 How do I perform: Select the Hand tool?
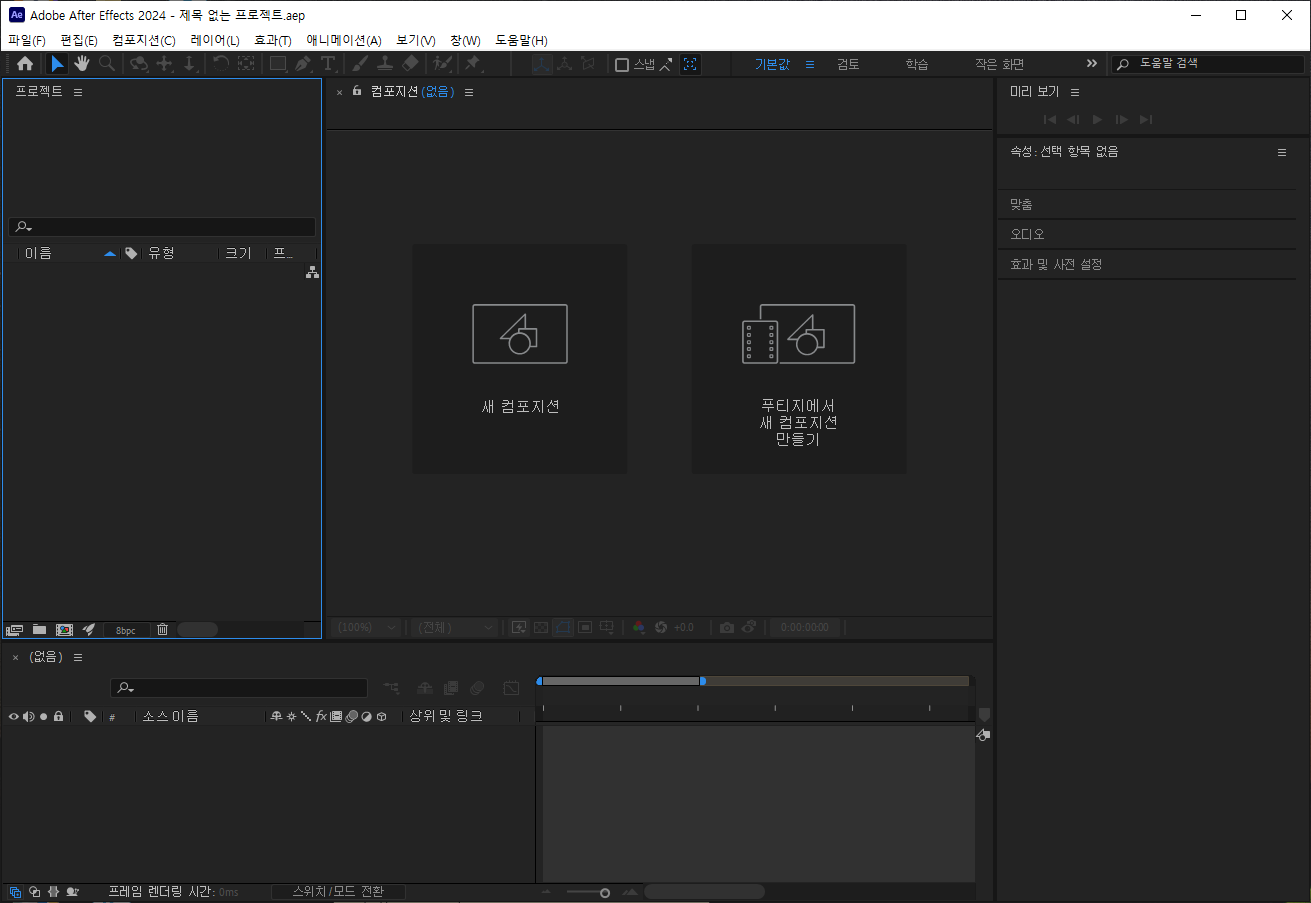(x=81, y=64)
